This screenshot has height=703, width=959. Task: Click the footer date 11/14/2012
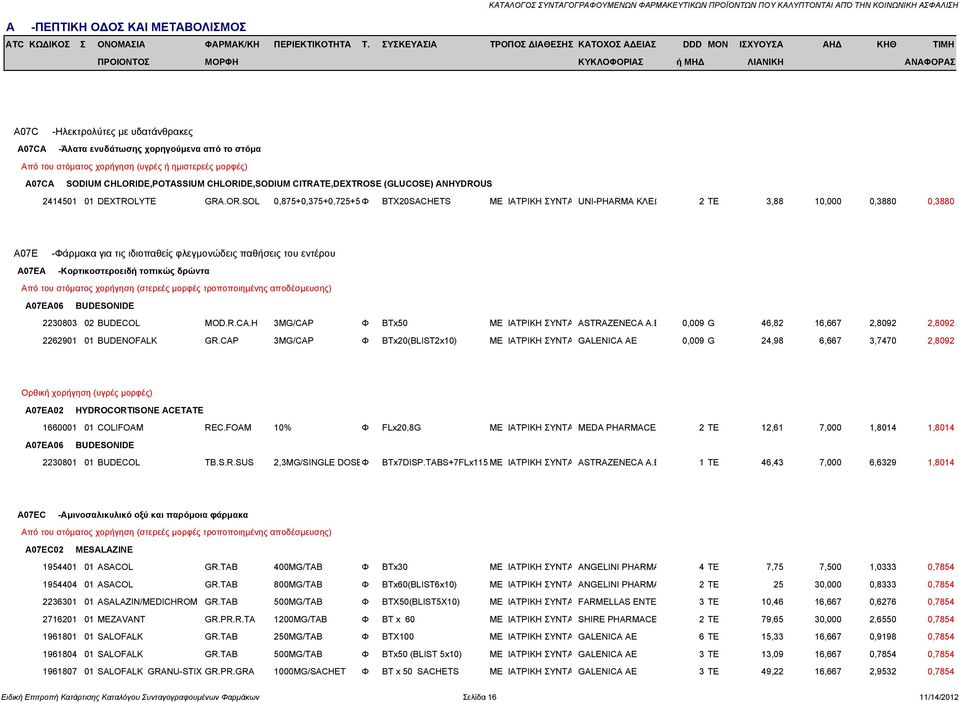point(938,697)
